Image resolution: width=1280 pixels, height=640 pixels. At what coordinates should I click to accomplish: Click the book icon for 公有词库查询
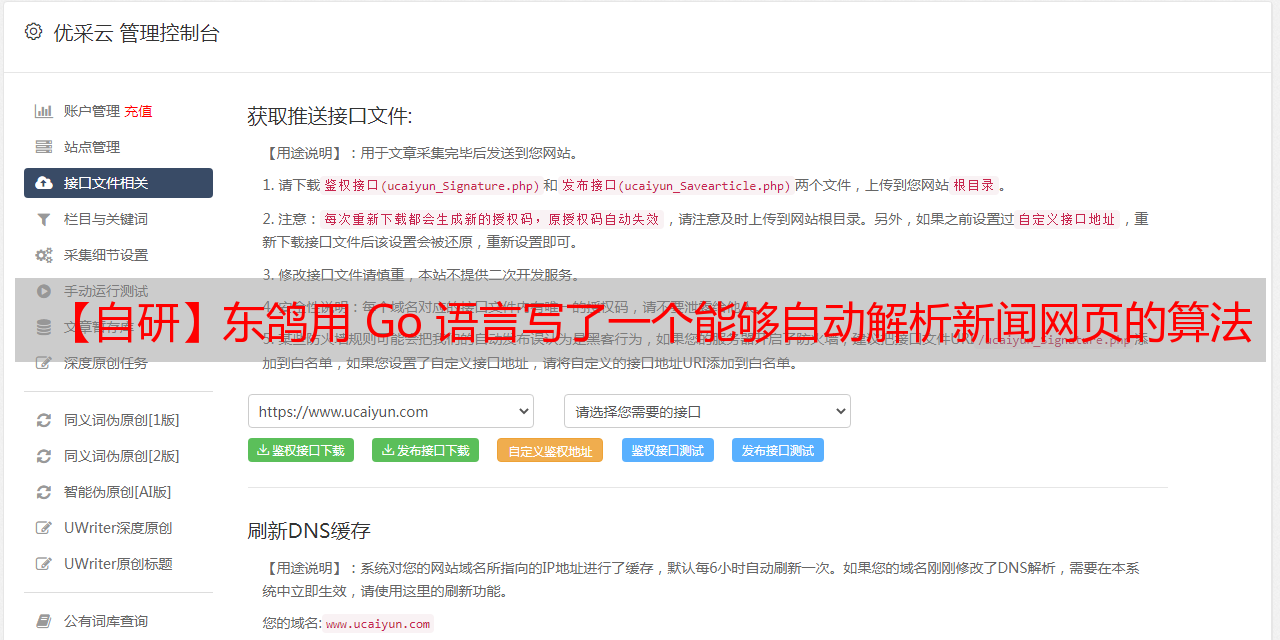44,621
